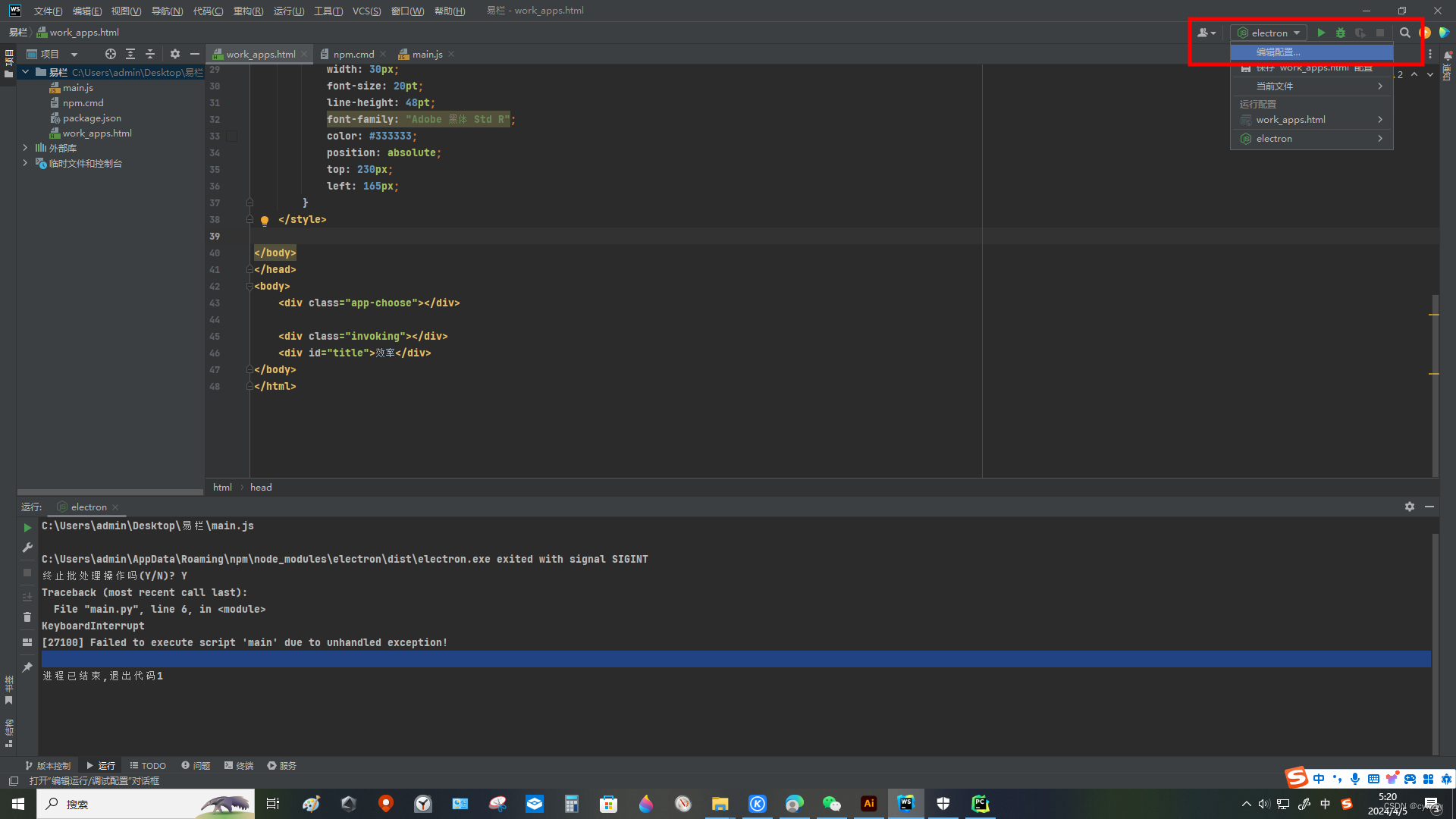Open the TODO tool window

(148, 765)
